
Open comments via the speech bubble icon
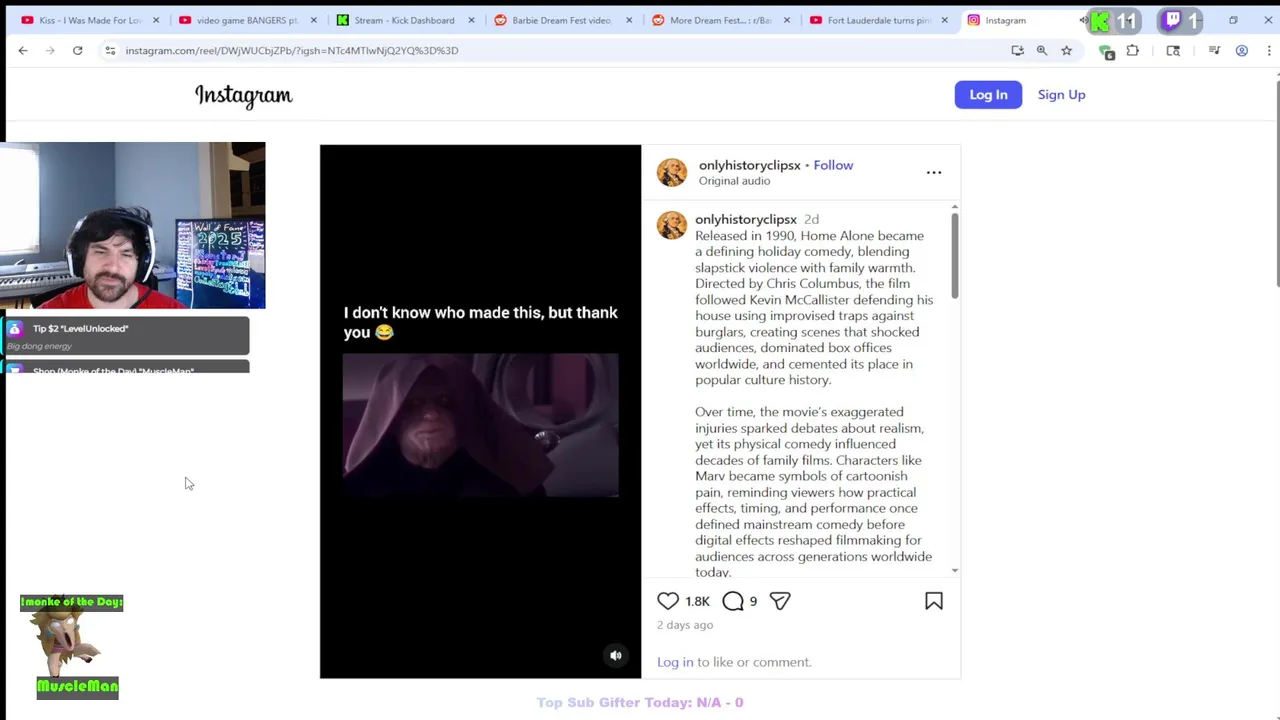click(x=733, y=601)
